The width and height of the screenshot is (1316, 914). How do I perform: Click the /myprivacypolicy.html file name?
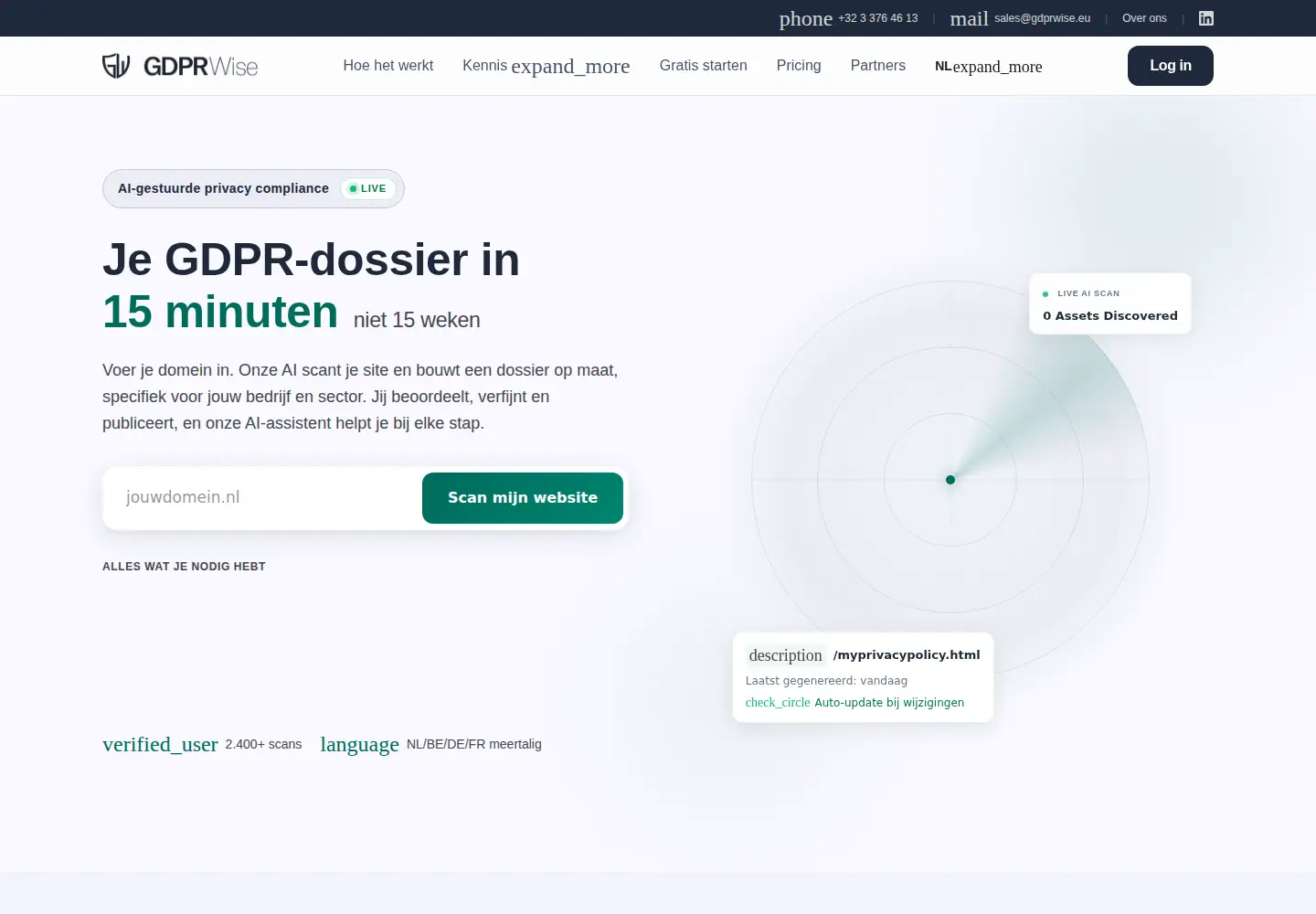(907, 655)
